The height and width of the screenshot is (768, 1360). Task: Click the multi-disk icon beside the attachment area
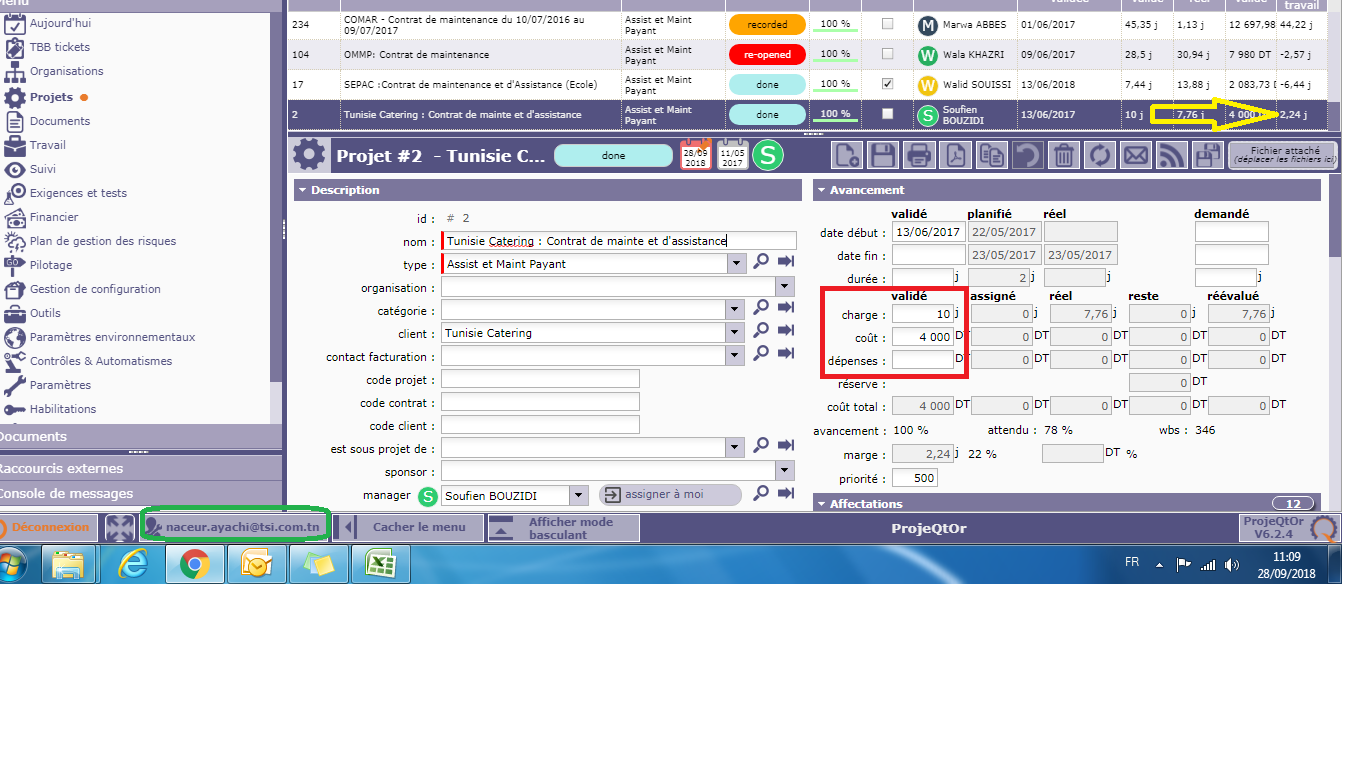tap(1208, 155)
